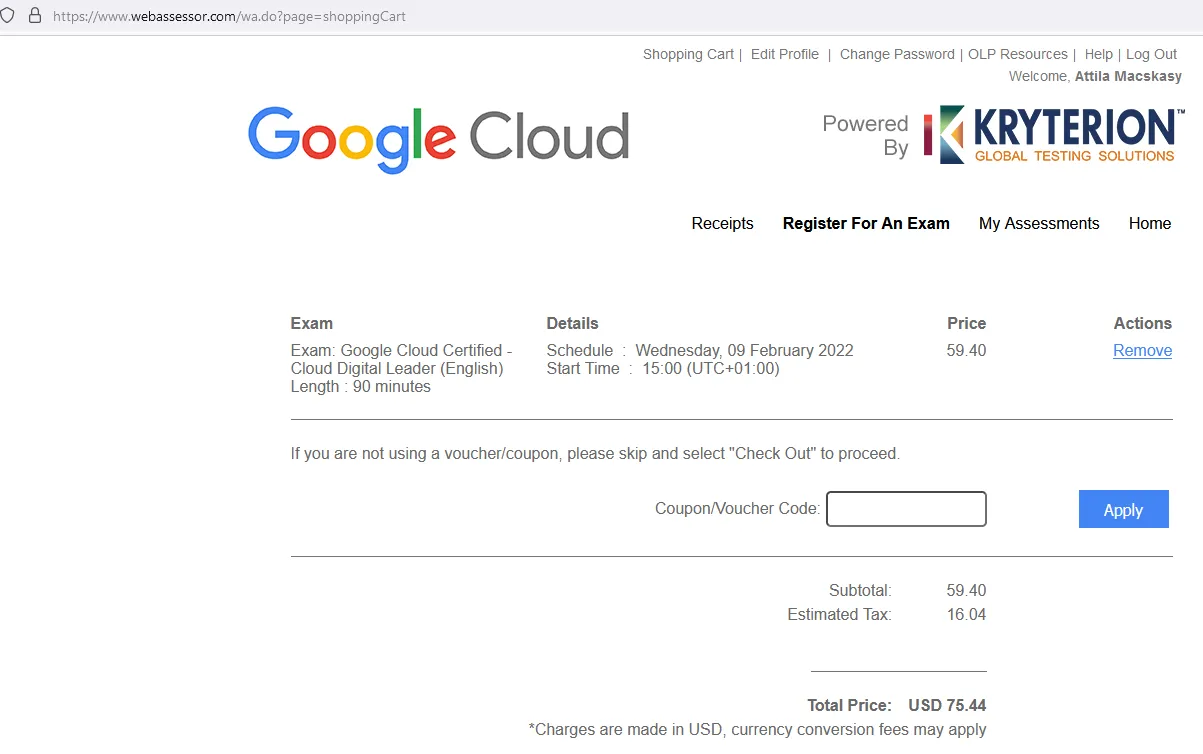This screenshot has width=1203, height=754.
Task: Click the Apply button
Action: pyautogui.click(x=1123, y=509)
